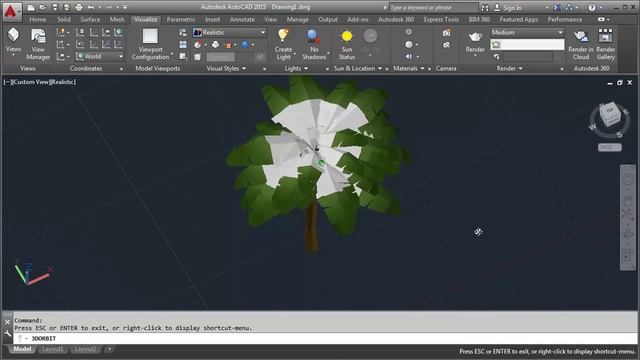Click the New drawing quick access icon
The image size is (640, 360).
click(31, 7)
